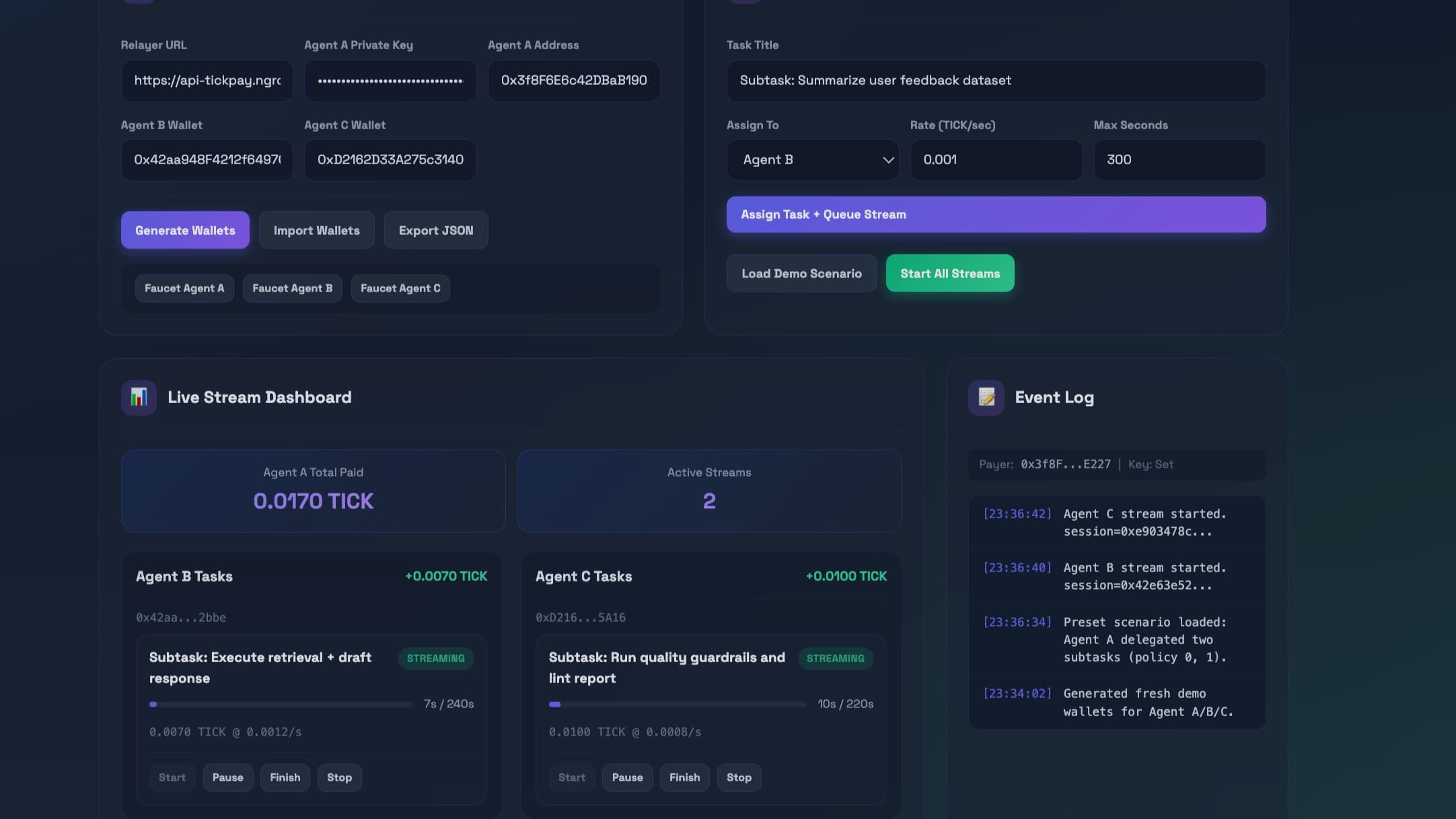
Task: Click Agent C task progress bar
Action: (x=677, y=704)
